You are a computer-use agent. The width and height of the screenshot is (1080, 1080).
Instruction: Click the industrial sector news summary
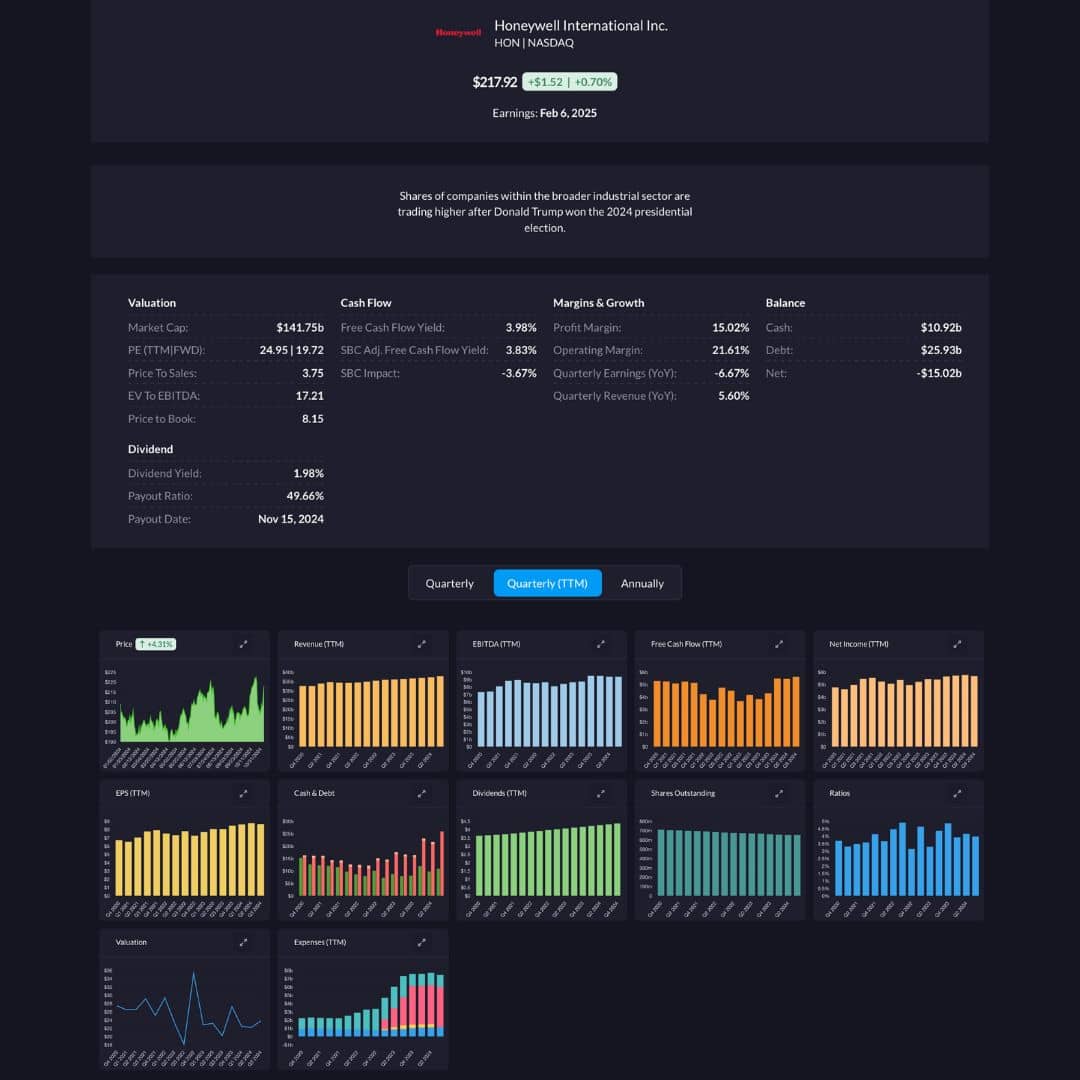point(545,211)
